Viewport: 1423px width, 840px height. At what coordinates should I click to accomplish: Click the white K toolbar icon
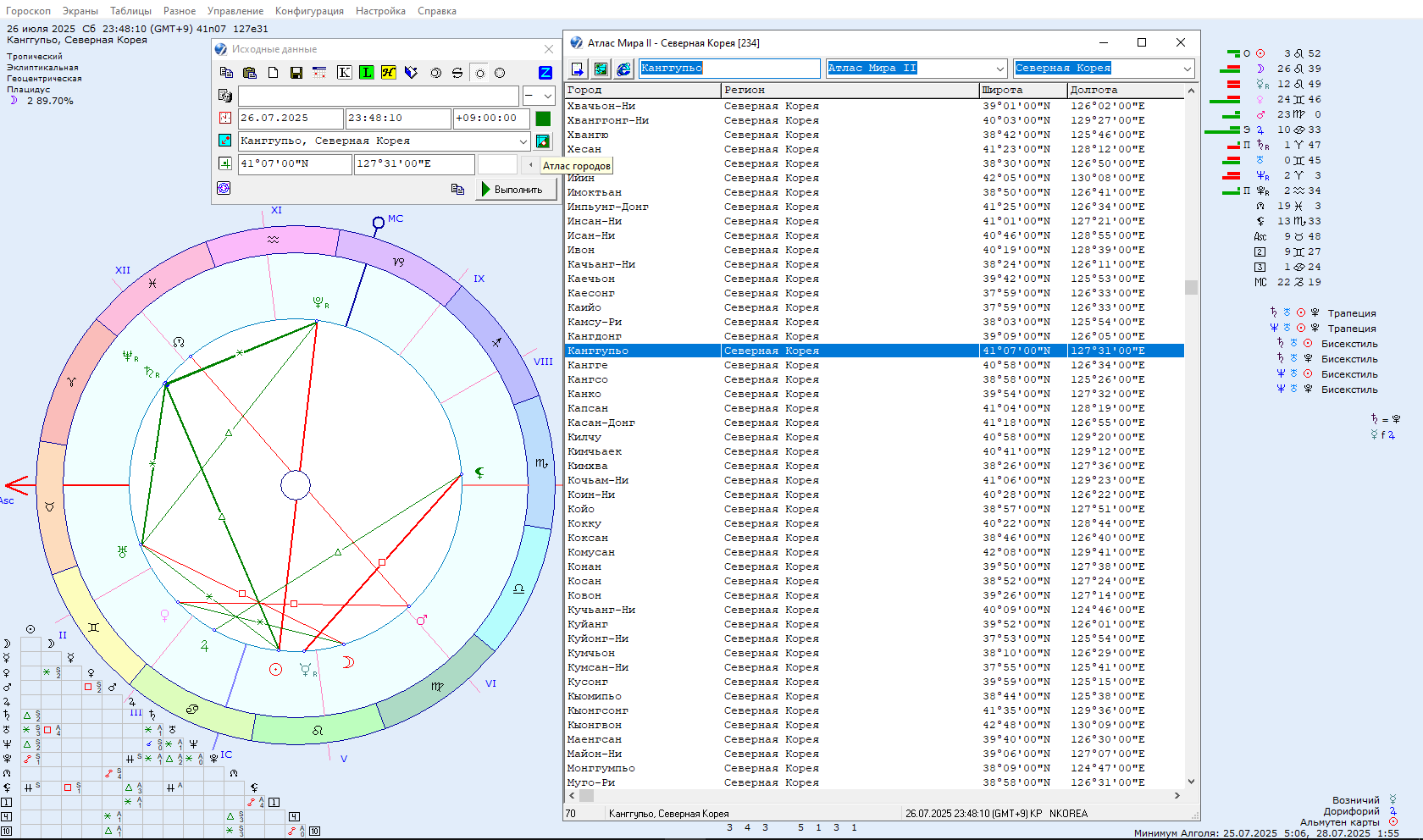344,73
